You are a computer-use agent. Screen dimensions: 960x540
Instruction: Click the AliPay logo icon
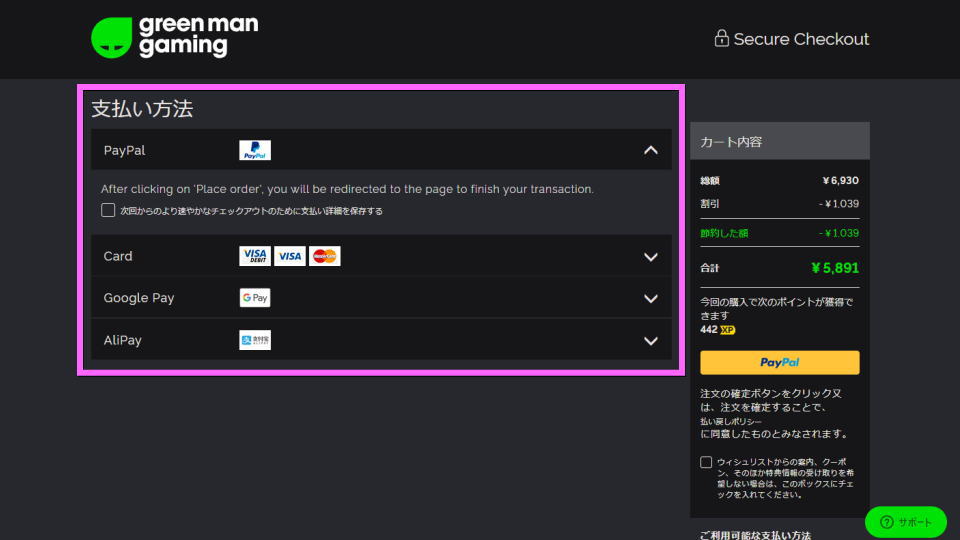point(255,340)
